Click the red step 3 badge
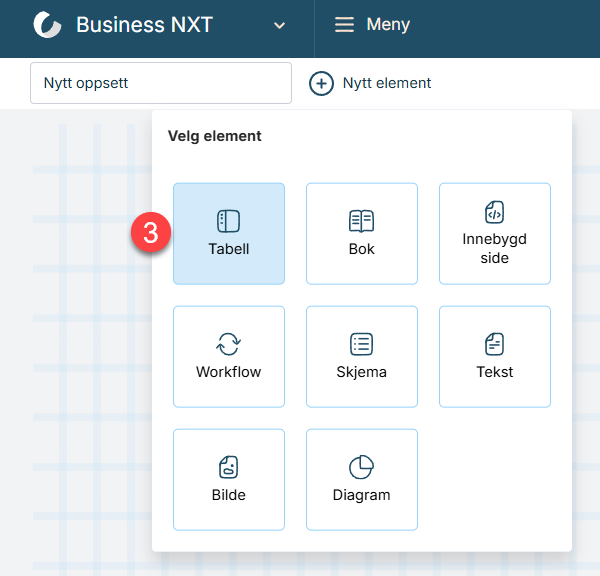The height and width of the screenshot is (576, 600). pyautogui.click(x=151, y=234)
